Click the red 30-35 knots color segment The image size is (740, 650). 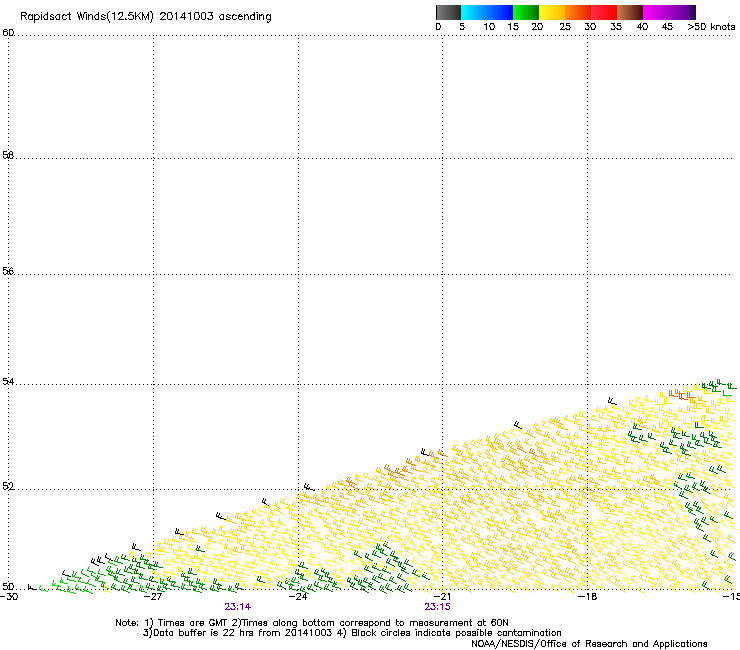pyautogui.click(x=604, y=12)
